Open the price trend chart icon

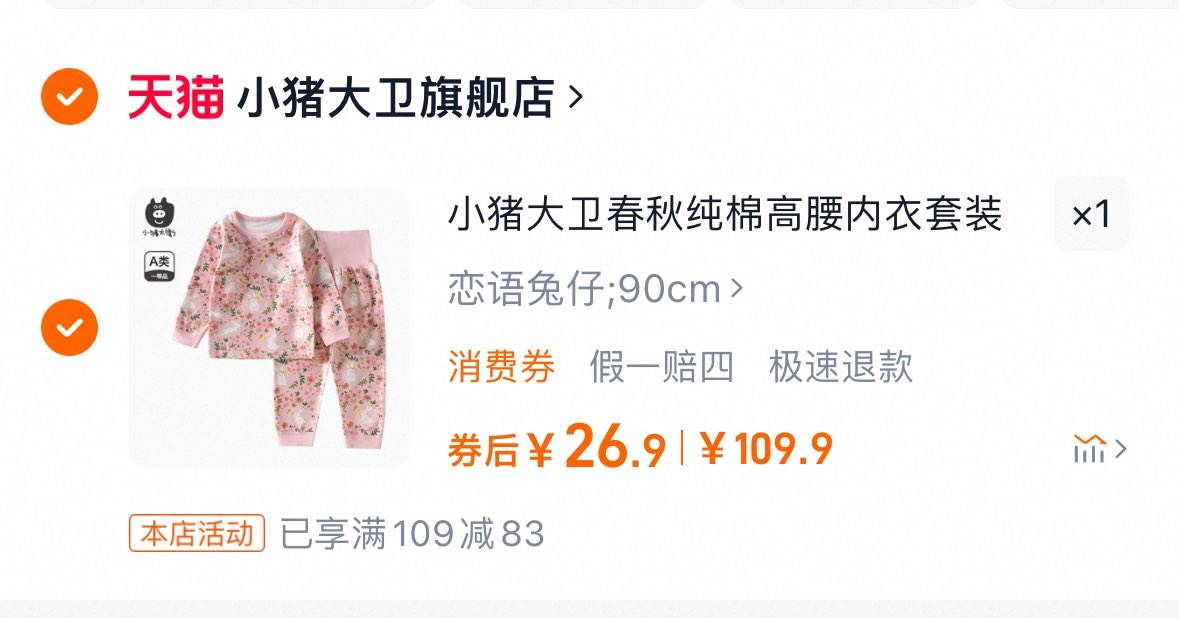coord(1090,449)
